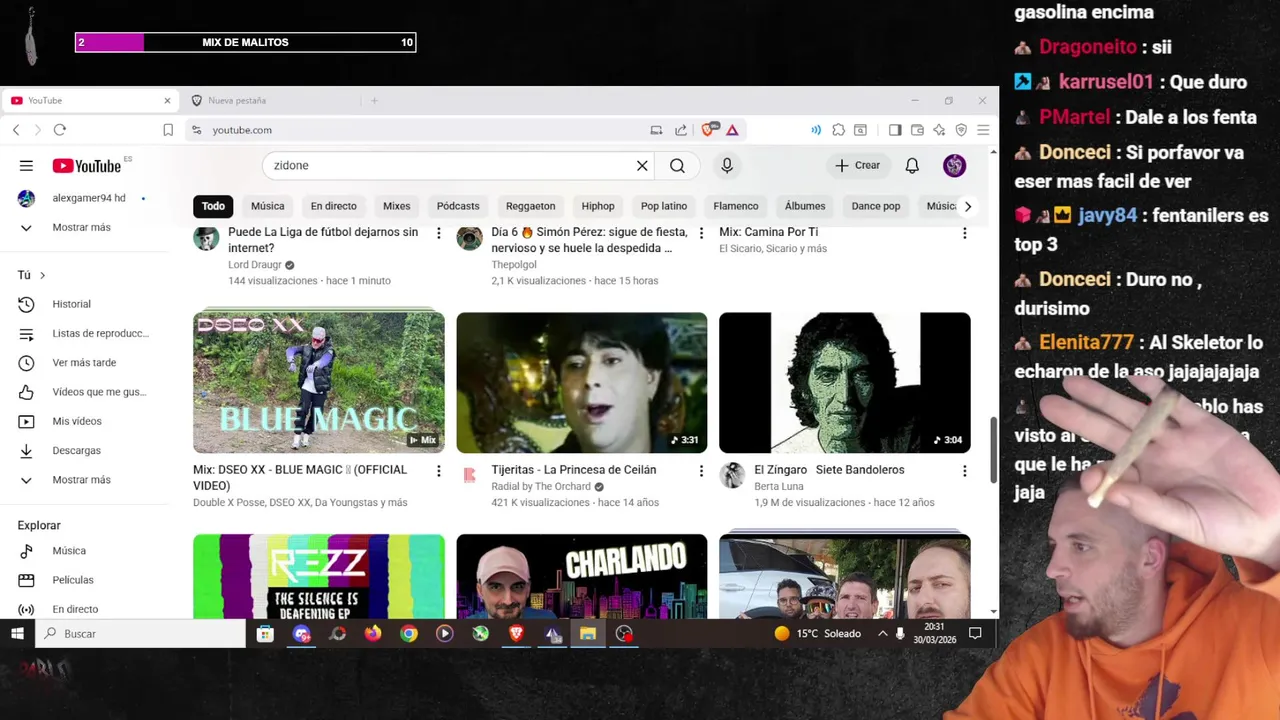
Task: Expand Mostrar más below Descargas
Action: coord(81,480)
